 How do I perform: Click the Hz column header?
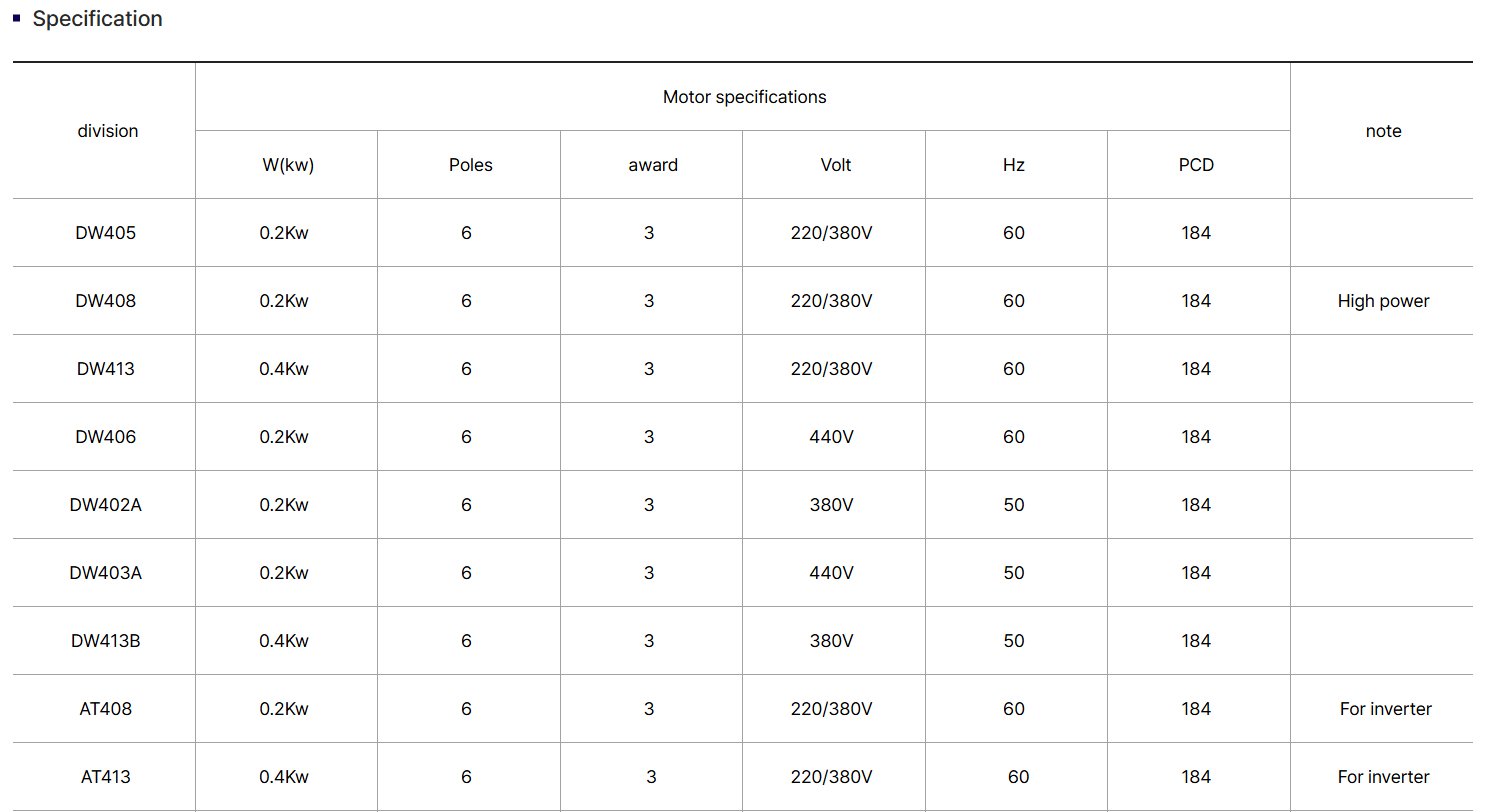(1014, 165)
